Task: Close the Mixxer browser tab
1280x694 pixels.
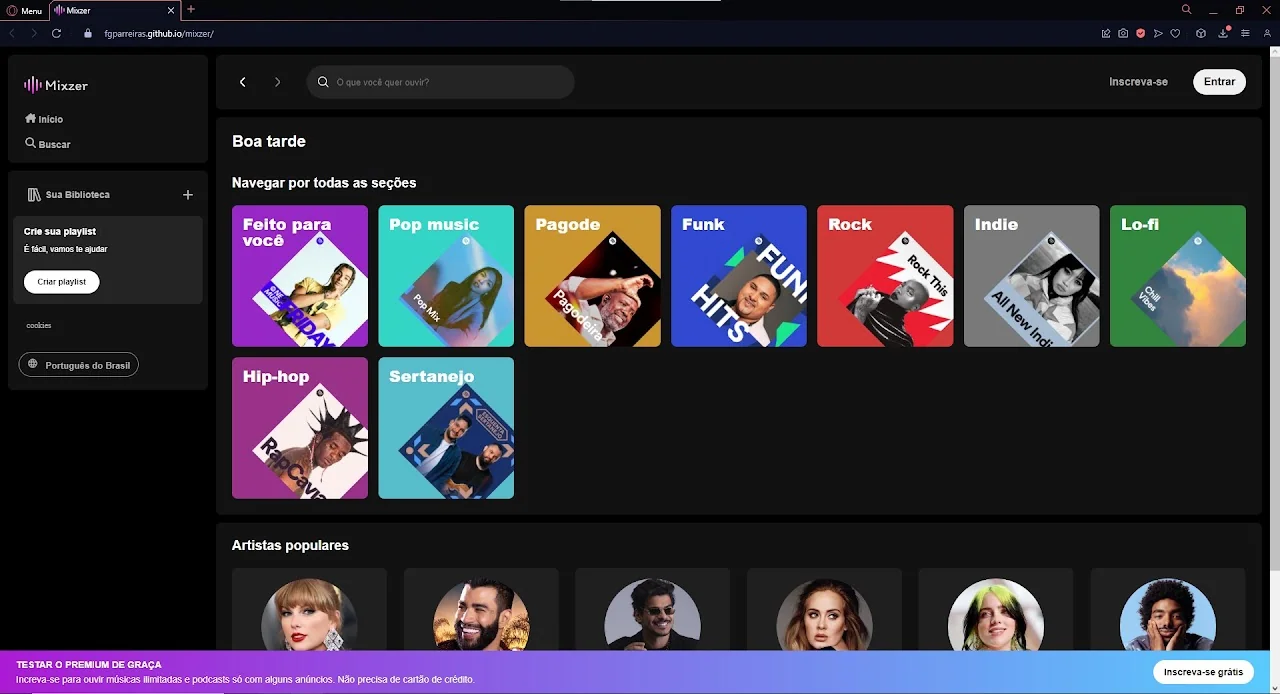Action: tap(172, 10)
